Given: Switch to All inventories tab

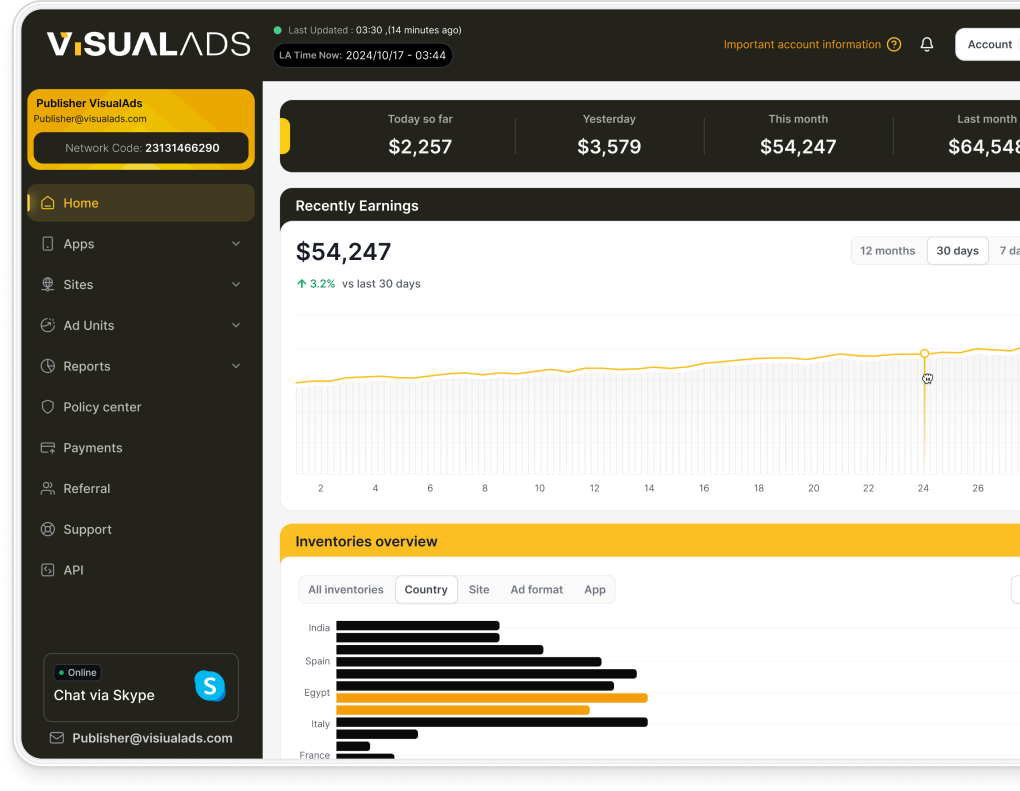Looking at the screenshot, I should (x=346, y=589).
